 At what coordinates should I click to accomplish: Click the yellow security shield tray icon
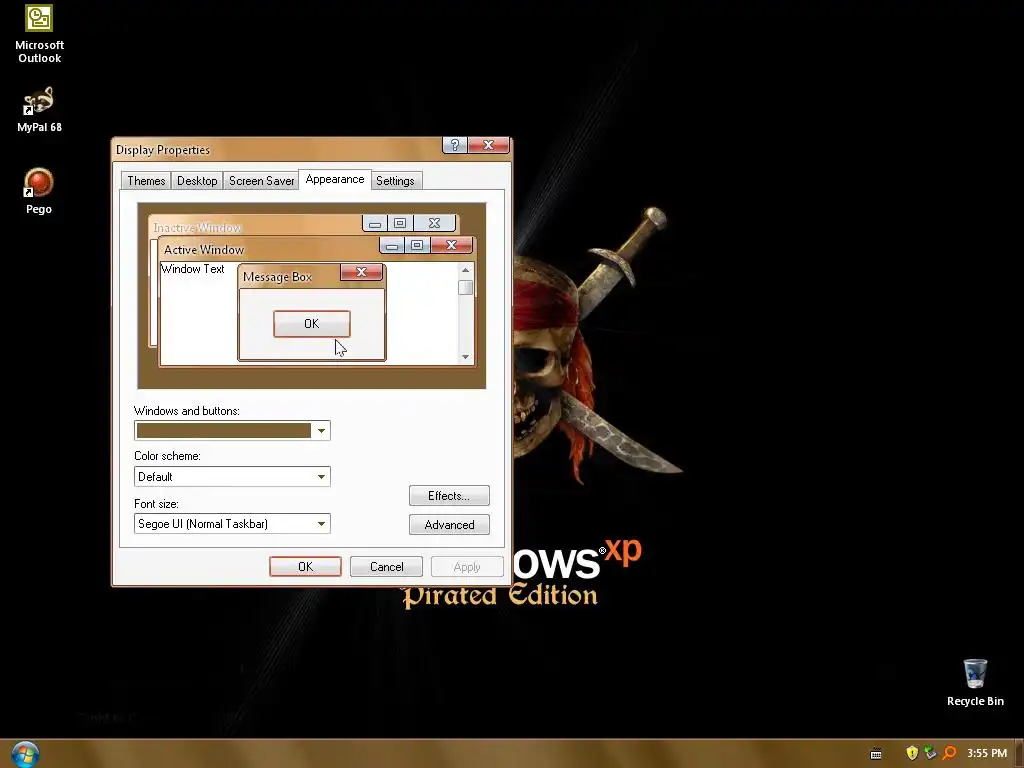pyautogui.click(x=912, y=753)
